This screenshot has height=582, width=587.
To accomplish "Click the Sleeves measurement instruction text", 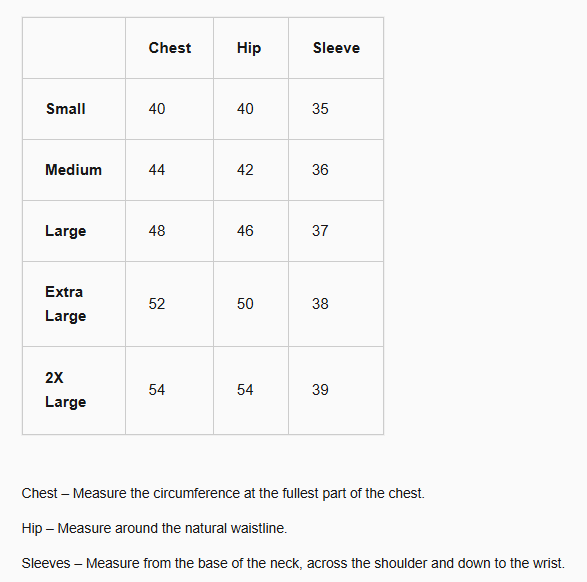I will 293,563.
